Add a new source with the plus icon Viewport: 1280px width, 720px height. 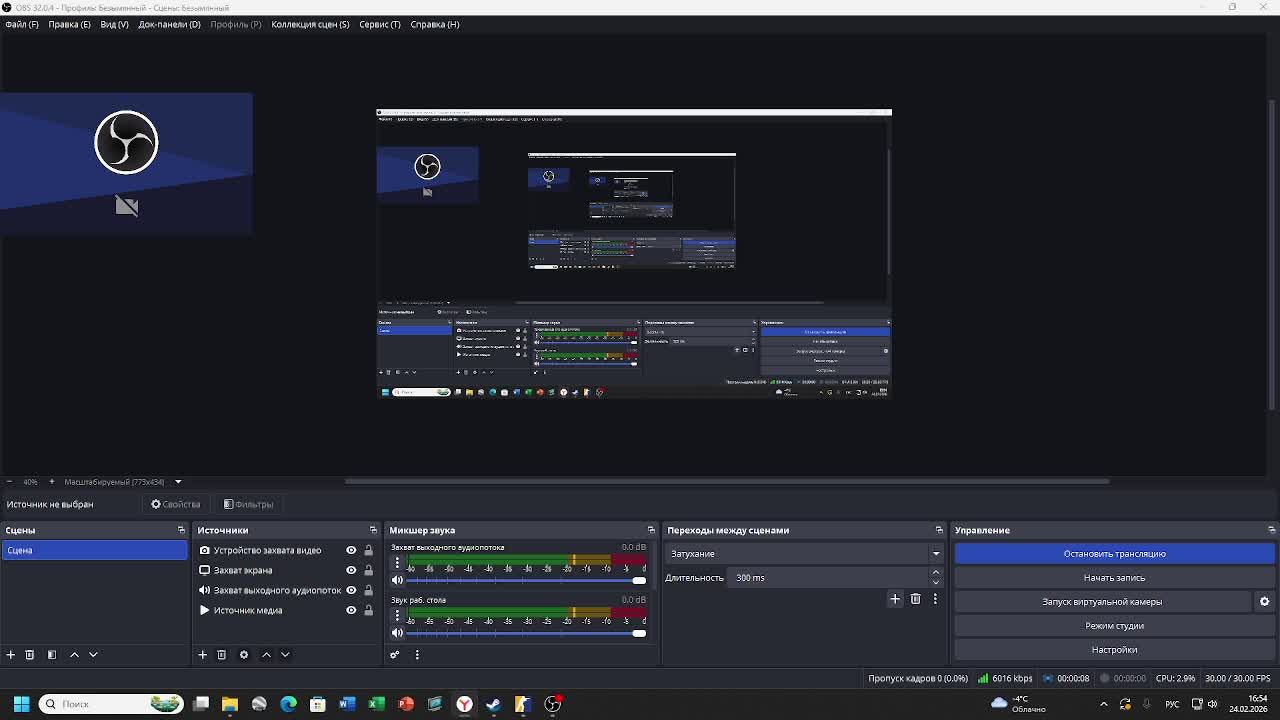click(x=202, y=655)
